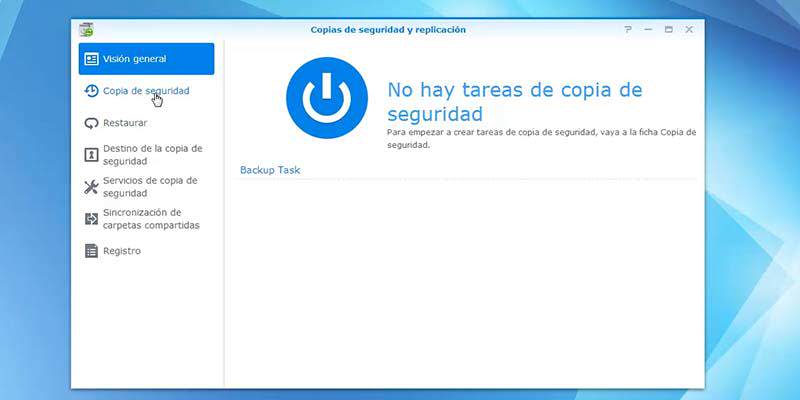
Task: Minimize the Copias de seguridad window
Action: [648, 30]
